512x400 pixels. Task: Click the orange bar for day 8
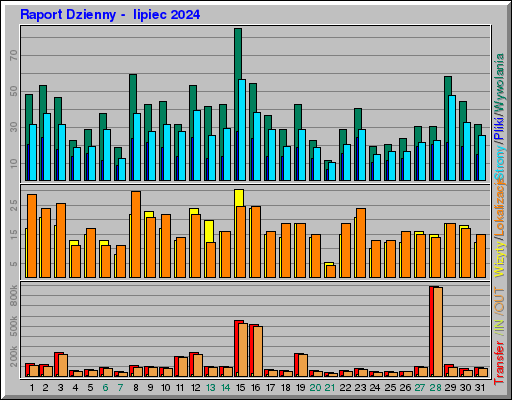[136, 234]
